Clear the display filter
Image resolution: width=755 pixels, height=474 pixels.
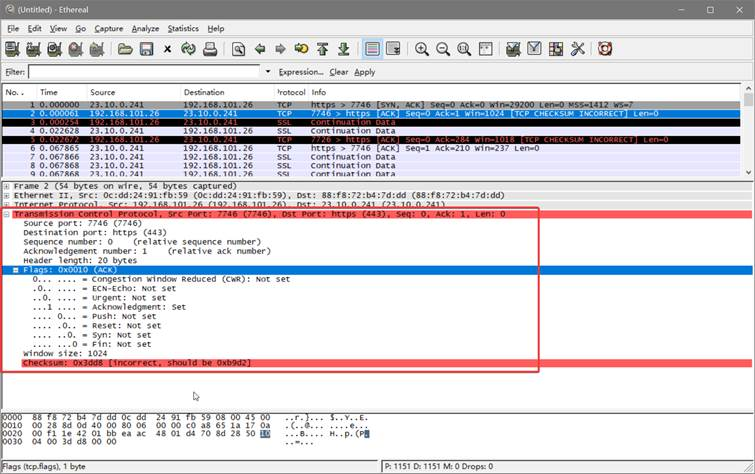(x=338, y=72)
